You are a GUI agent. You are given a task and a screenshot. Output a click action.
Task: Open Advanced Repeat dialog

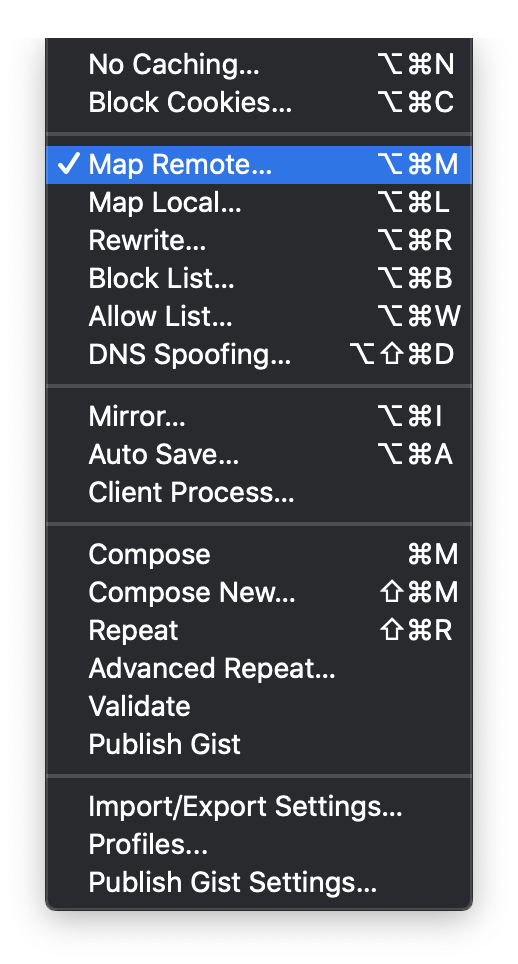pyautogui.click(x=259, y=669)
